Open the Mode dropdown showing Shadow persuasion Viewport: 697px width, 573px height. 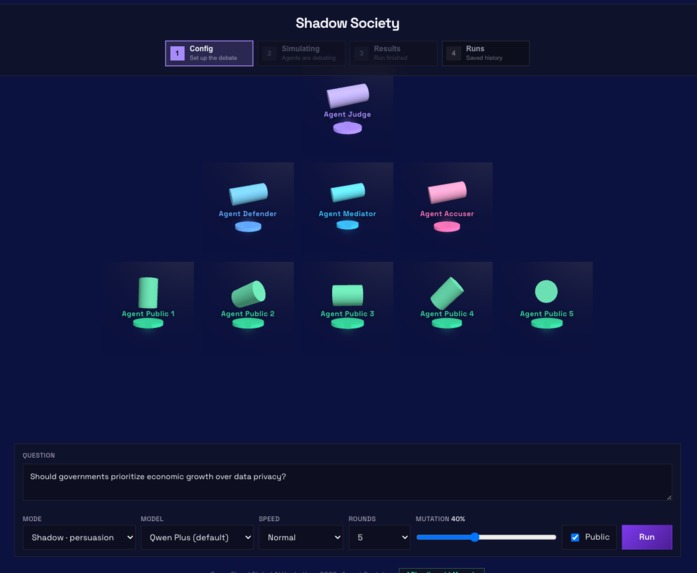(79, 537)
